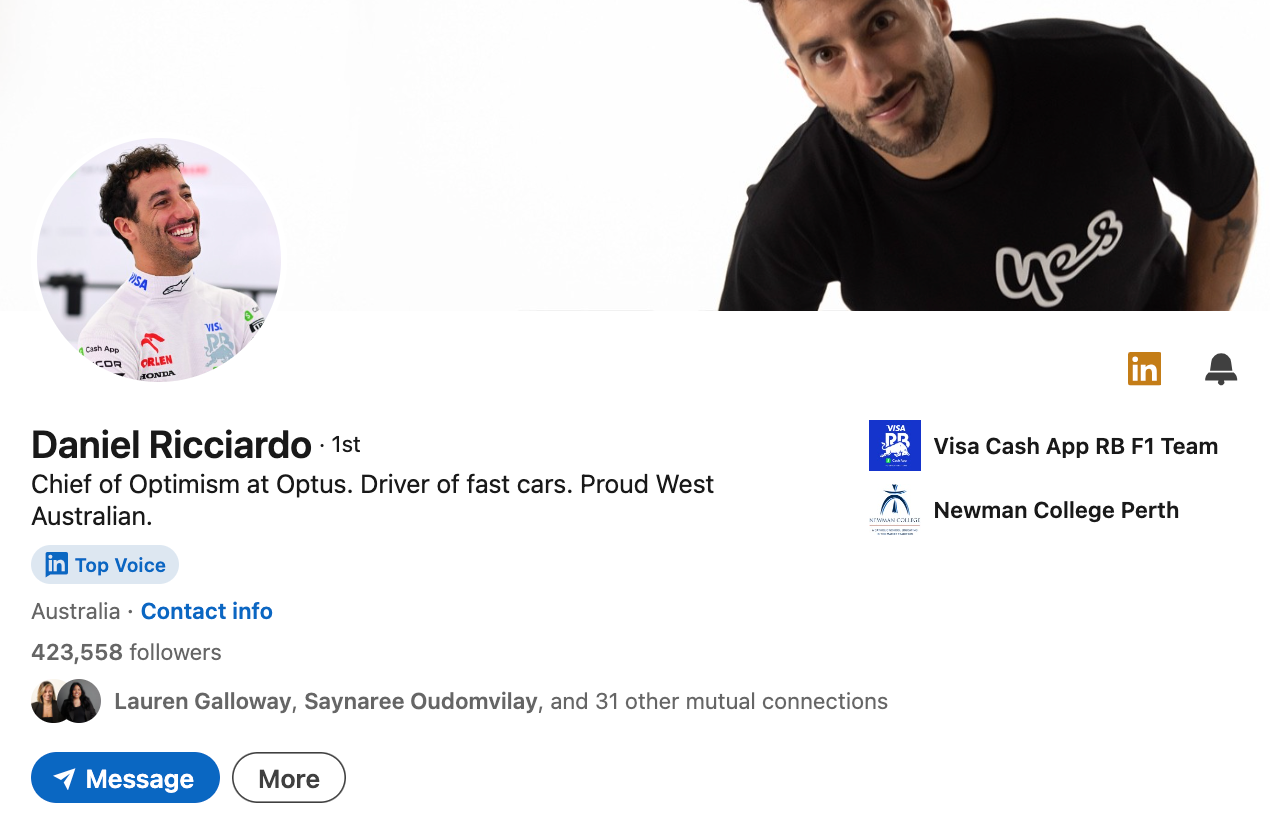1270x838 pixels.
Task: Click the LinkedIn icon inside Top Voice badge
Action: (57, 565)
